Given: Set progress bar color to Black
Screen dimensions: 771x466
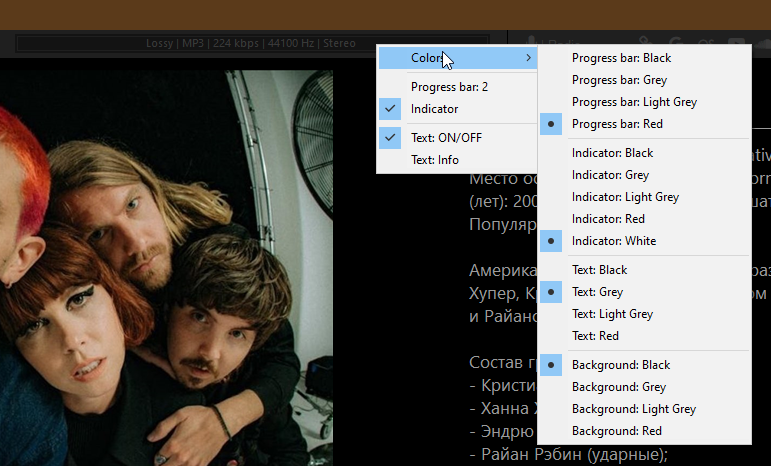Looking at the screenshot, I should coord(621,58).
